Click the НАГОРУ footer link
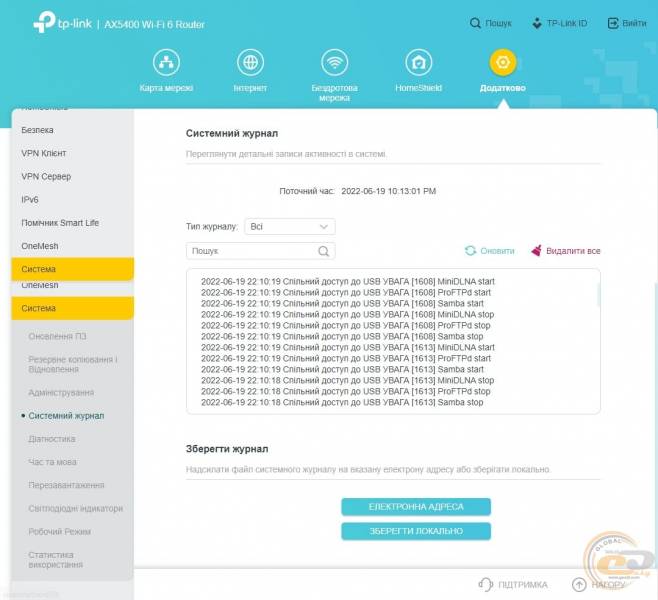Screen dimensions: 658x600 [x=608, y=584]
